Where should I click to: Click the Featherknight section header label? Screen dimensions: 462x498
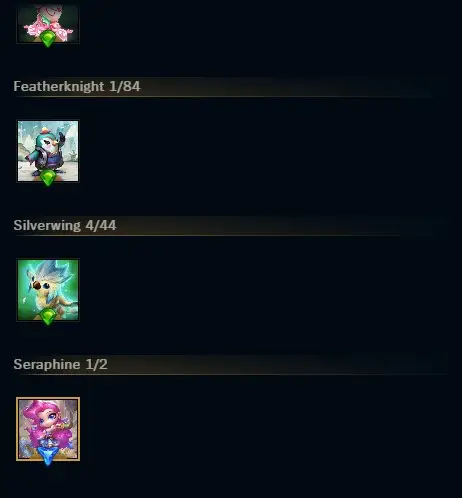59,87
